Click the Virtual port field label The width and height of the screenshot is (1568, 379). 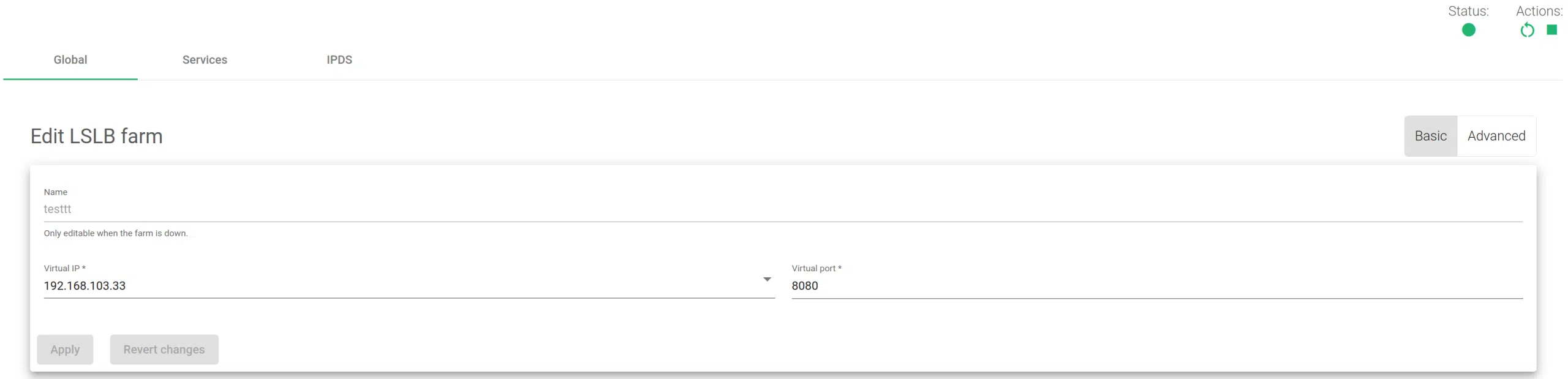pos(816,268)
